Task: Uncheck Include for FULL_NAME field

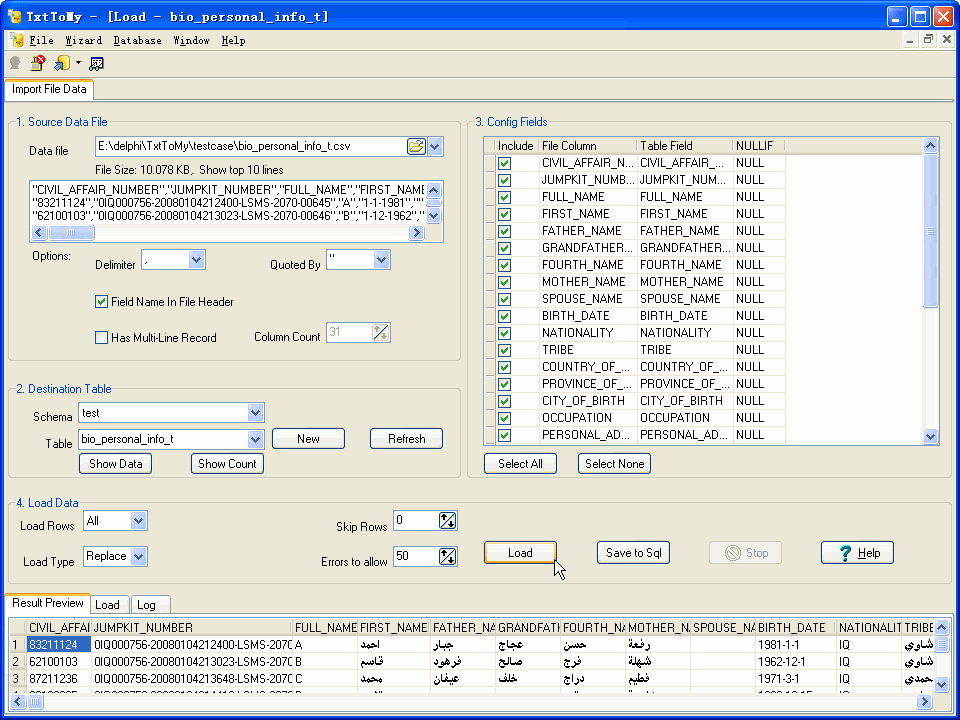Action: (x=504, y=198)
